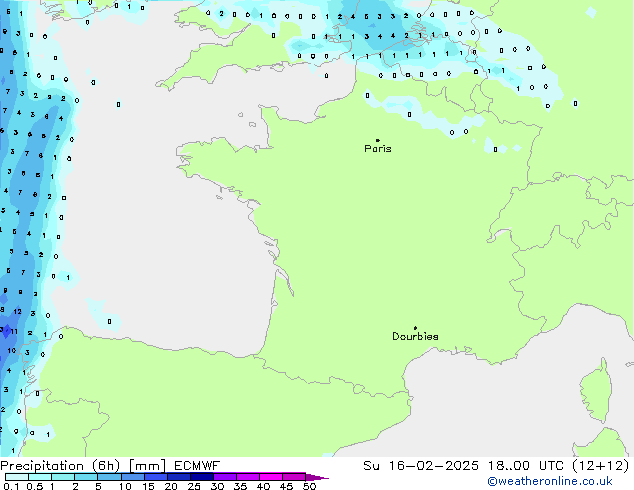This screenshot has width=634, height=490.
Task: Click the 25–30 mm legend swatch
Action: pos(201,477)
